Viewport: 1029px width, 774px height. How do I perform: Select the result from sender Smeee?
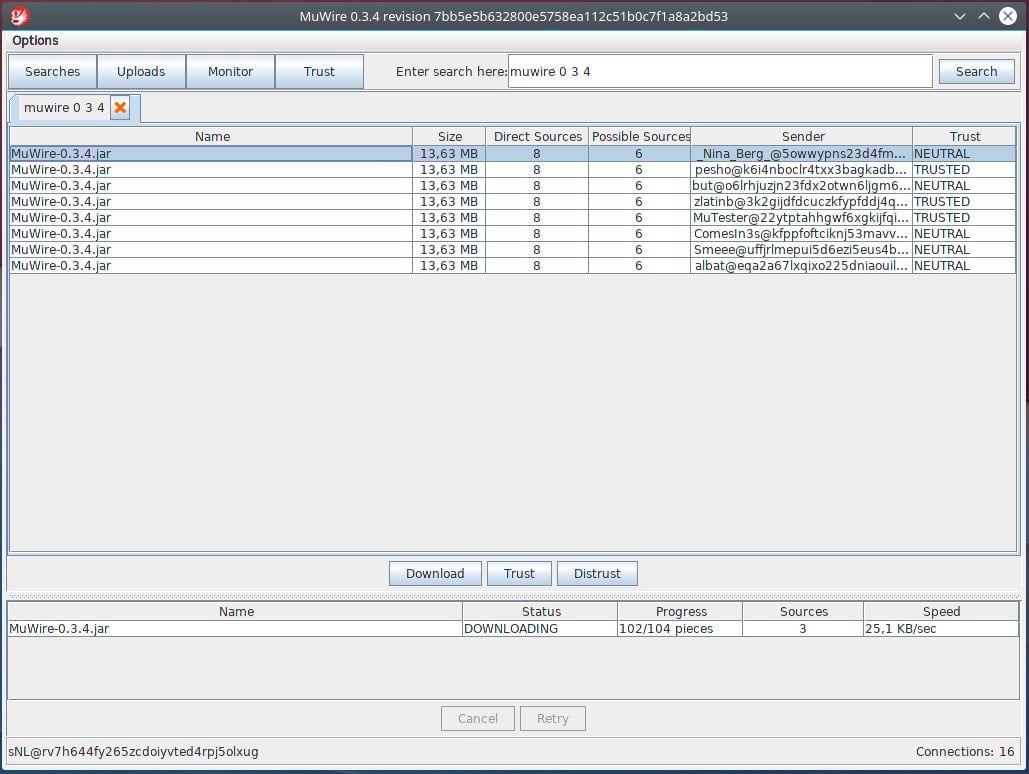(513, 249)
